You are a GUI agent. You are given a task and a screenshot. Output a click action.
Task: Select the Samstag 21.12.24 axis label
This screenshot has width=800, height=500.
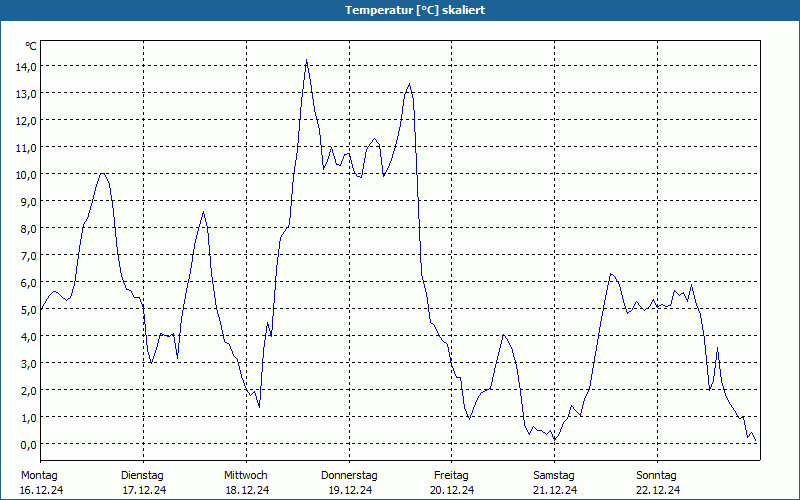(x=555, y=483)
